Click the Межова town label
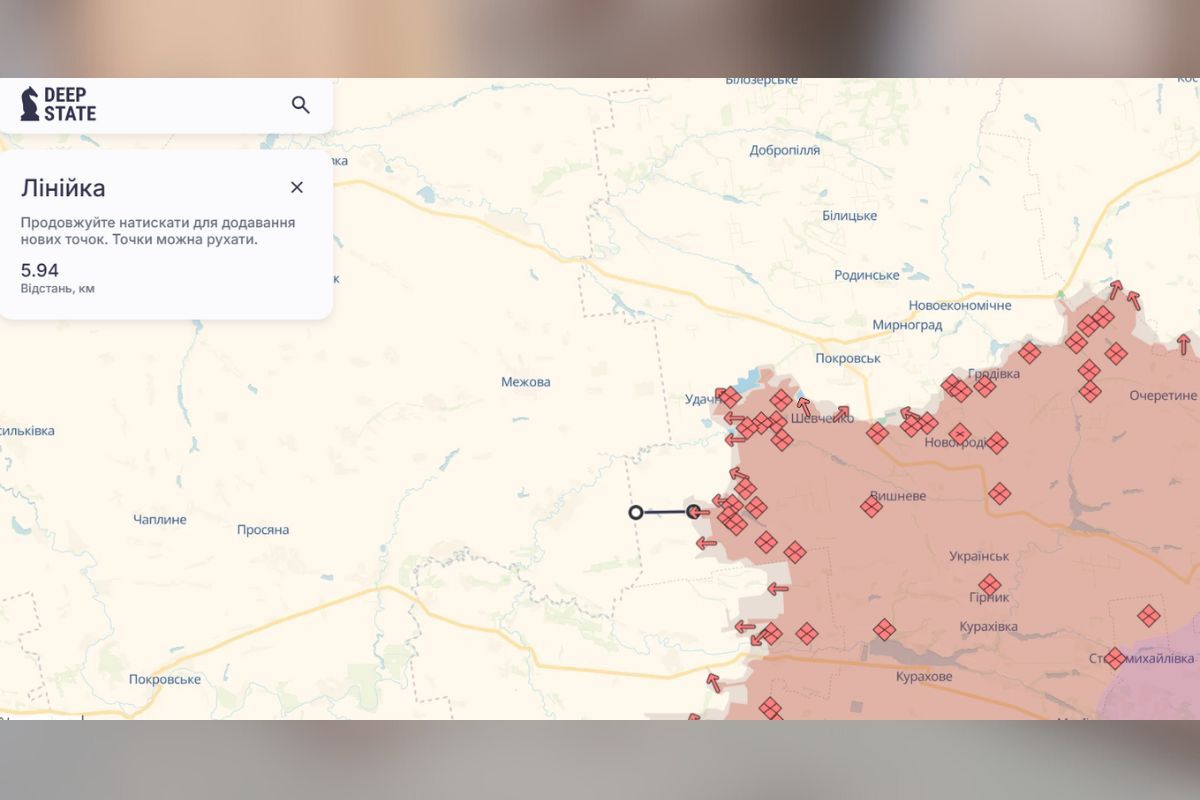Viewport: 1200px width, 800px height. coord(526,382)
